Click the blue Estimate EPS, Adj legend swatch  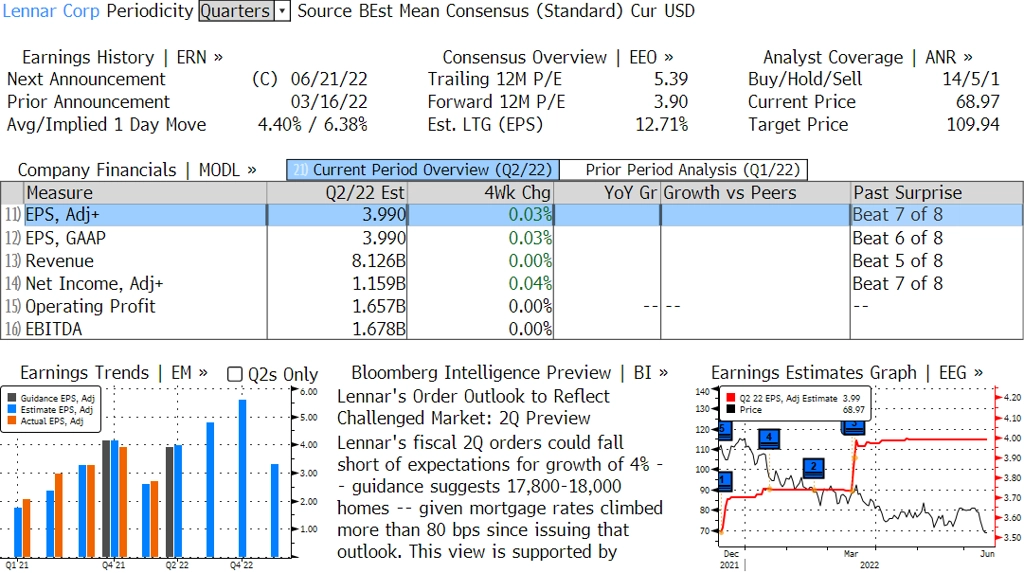pos(12,410)
